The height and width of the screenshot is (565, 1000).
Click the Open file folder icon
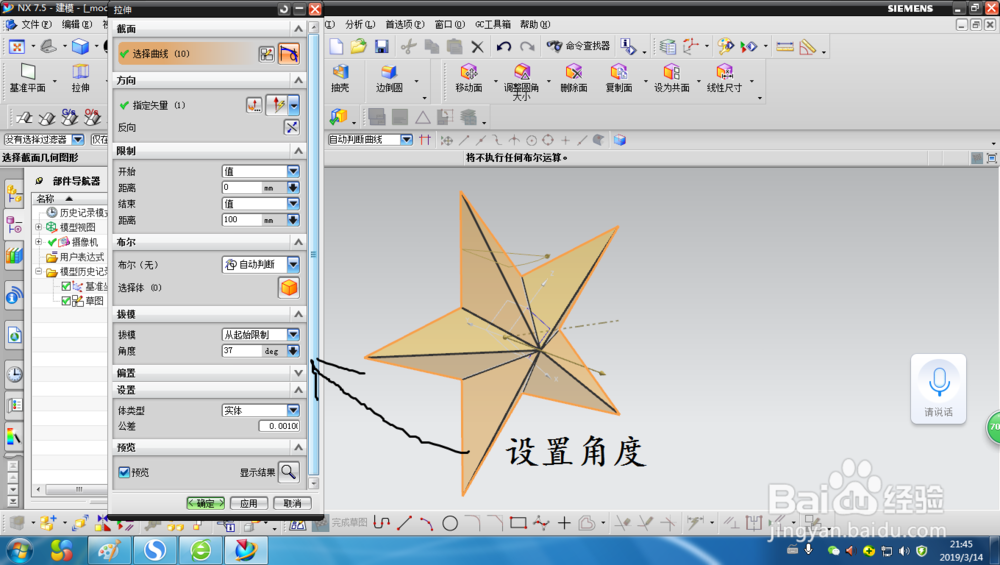[x=358, y=46]
